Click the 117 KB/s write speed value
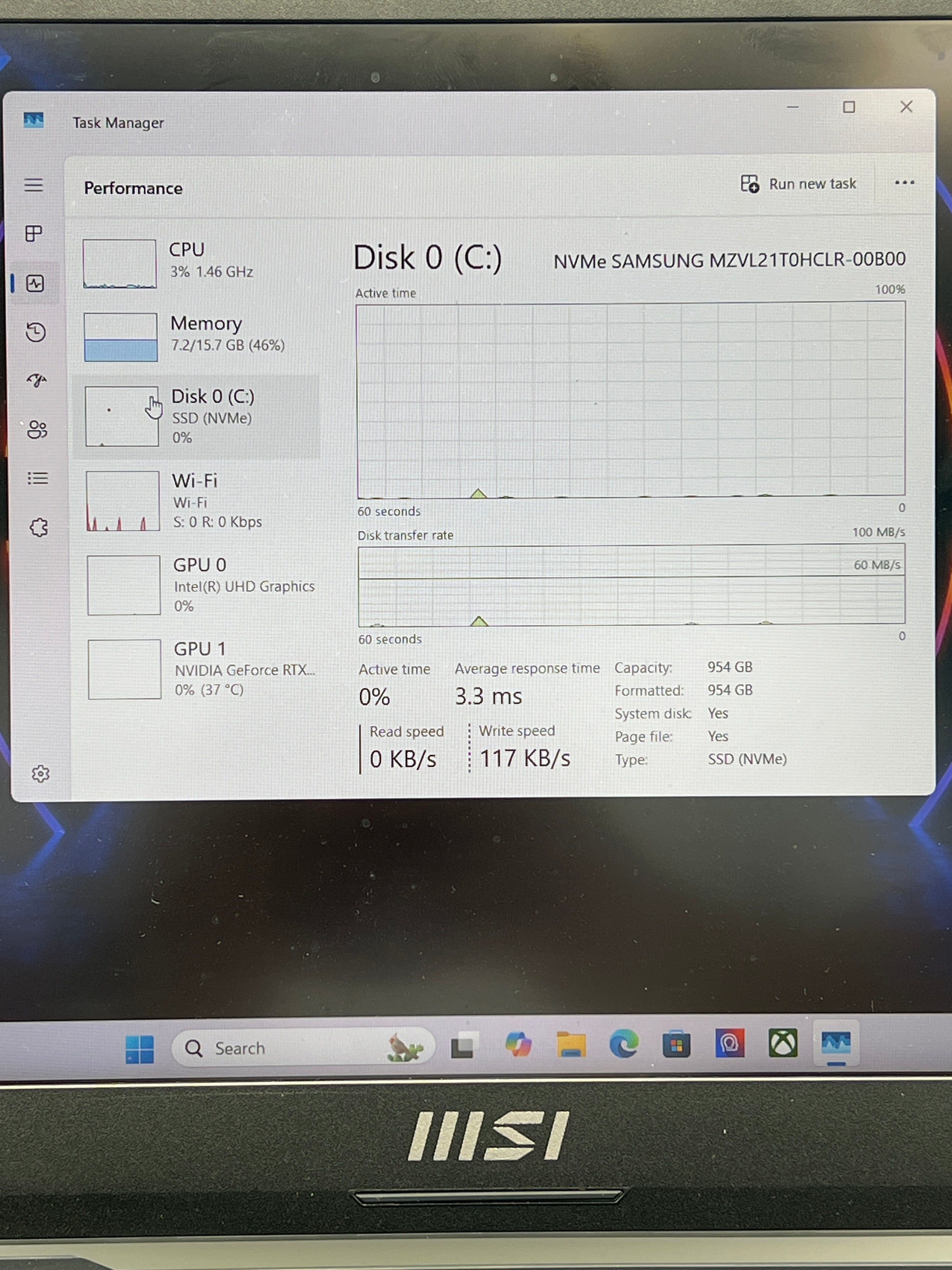The width and height of the screenshot is (952, 1270). click(x=525, y=758)
